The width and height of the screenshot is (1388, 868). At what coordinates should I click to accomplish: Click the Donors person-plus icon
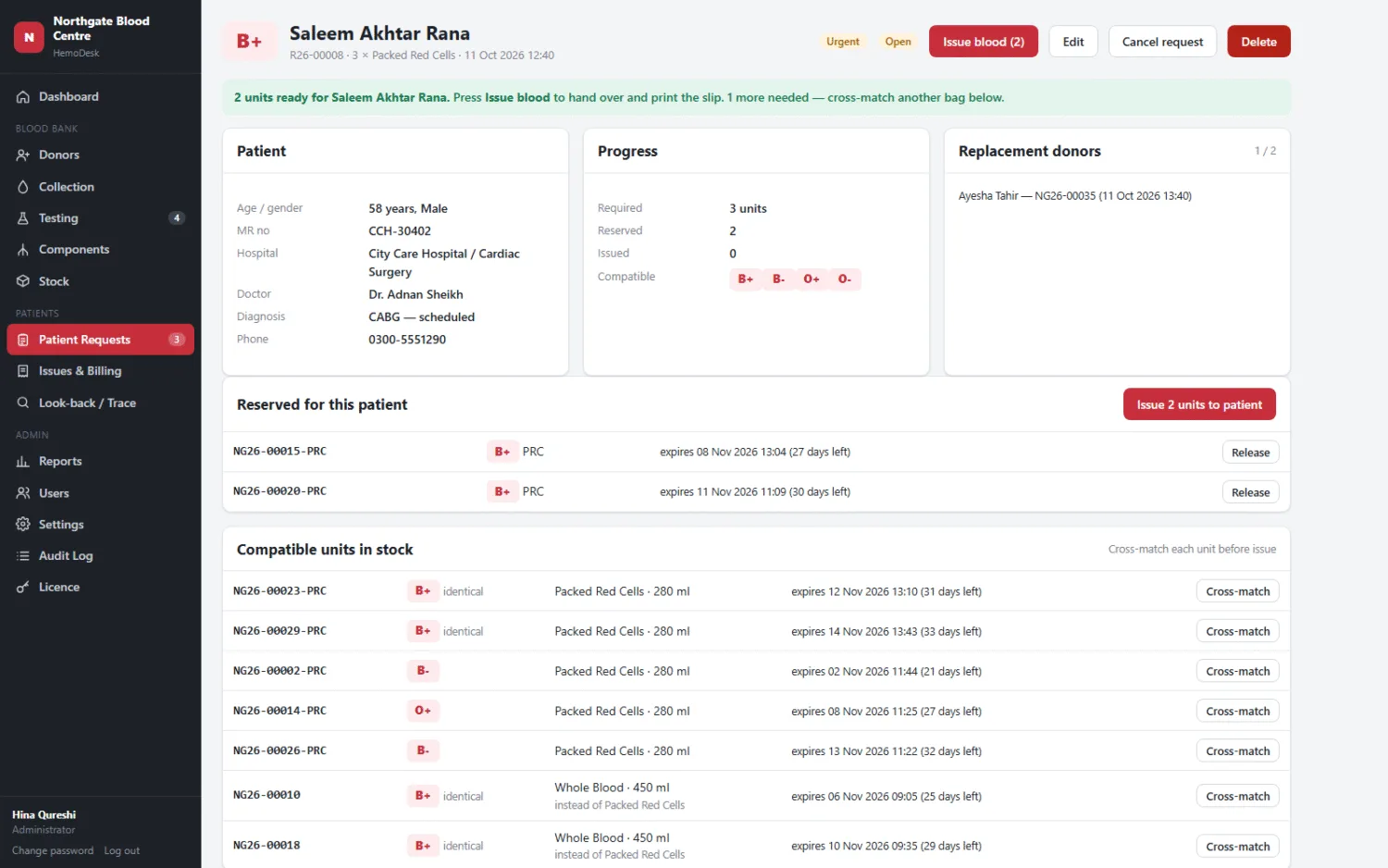coord(23,155)
